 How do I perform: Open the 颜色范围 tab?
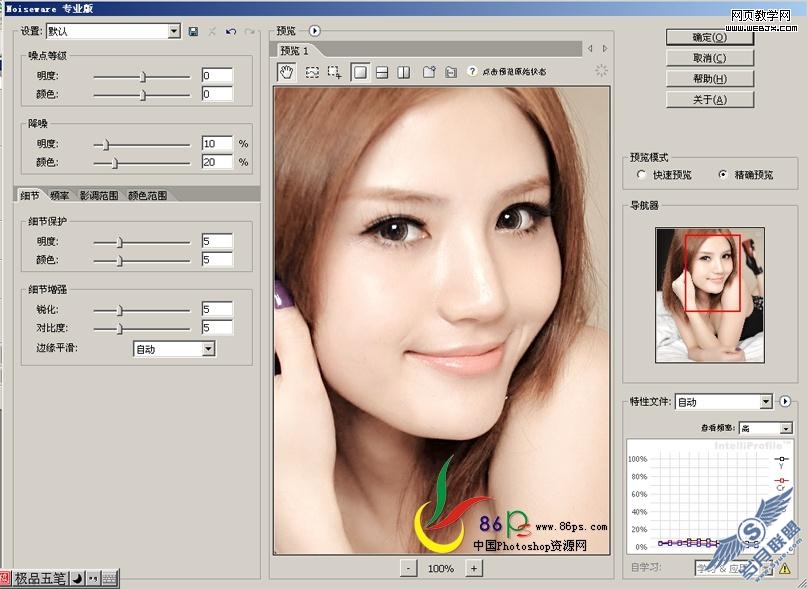(147, 195)
